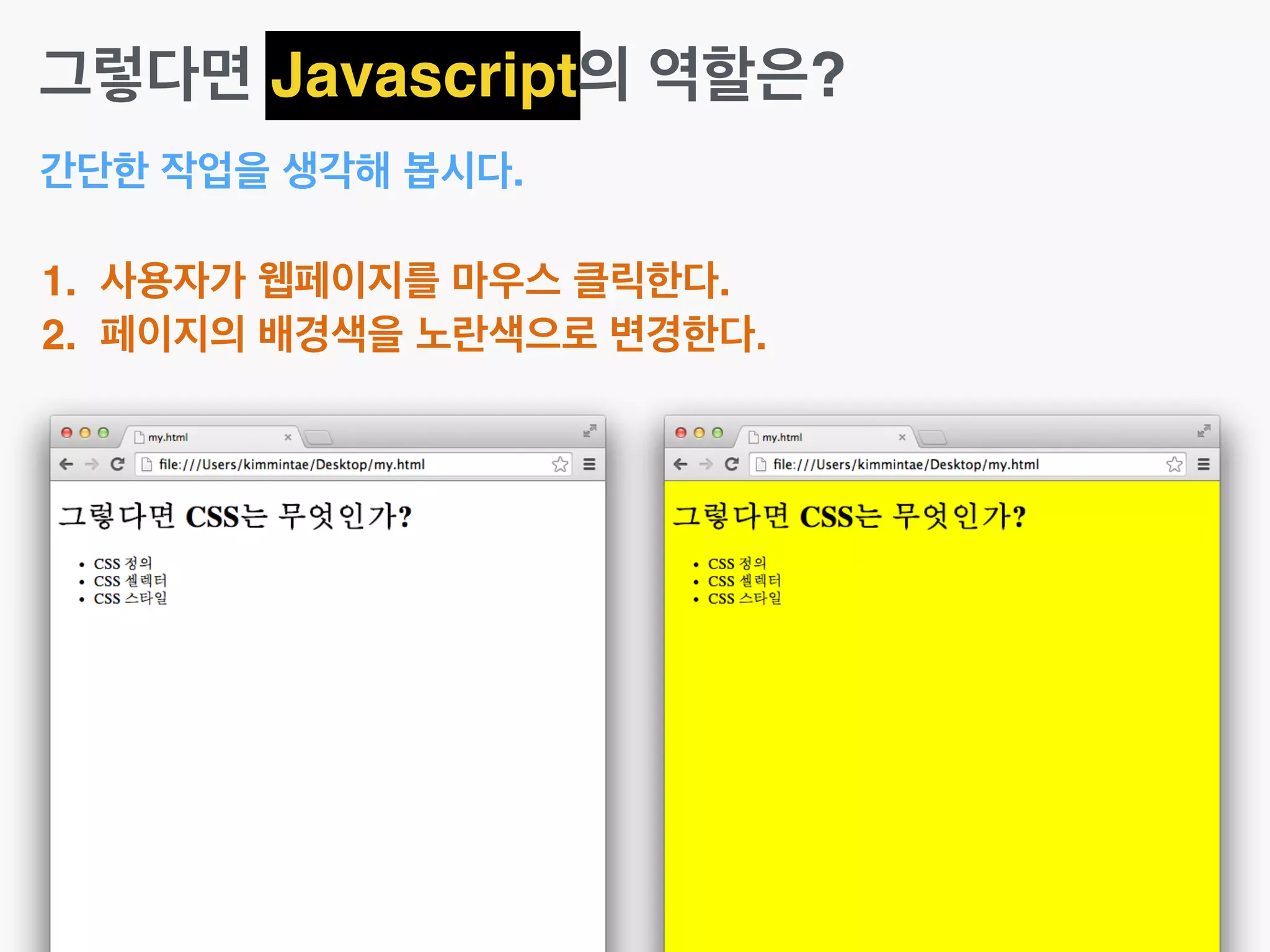
Task: Click the green zoom button of the left window
Action: point(104,433)
